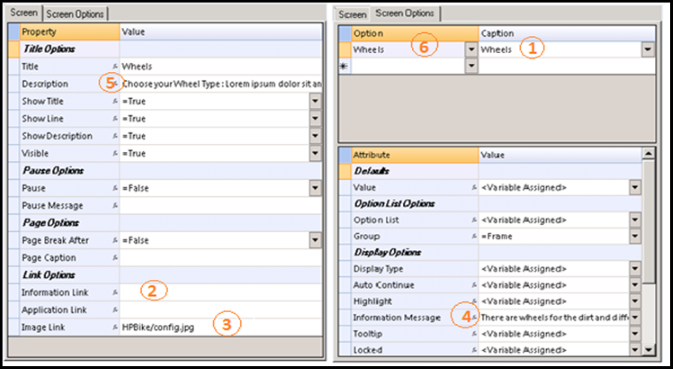Click the formula icon beside Page Break After
The height and width of the screenshot is (369, 673).
pyautogui.click(x=115, y=240)
